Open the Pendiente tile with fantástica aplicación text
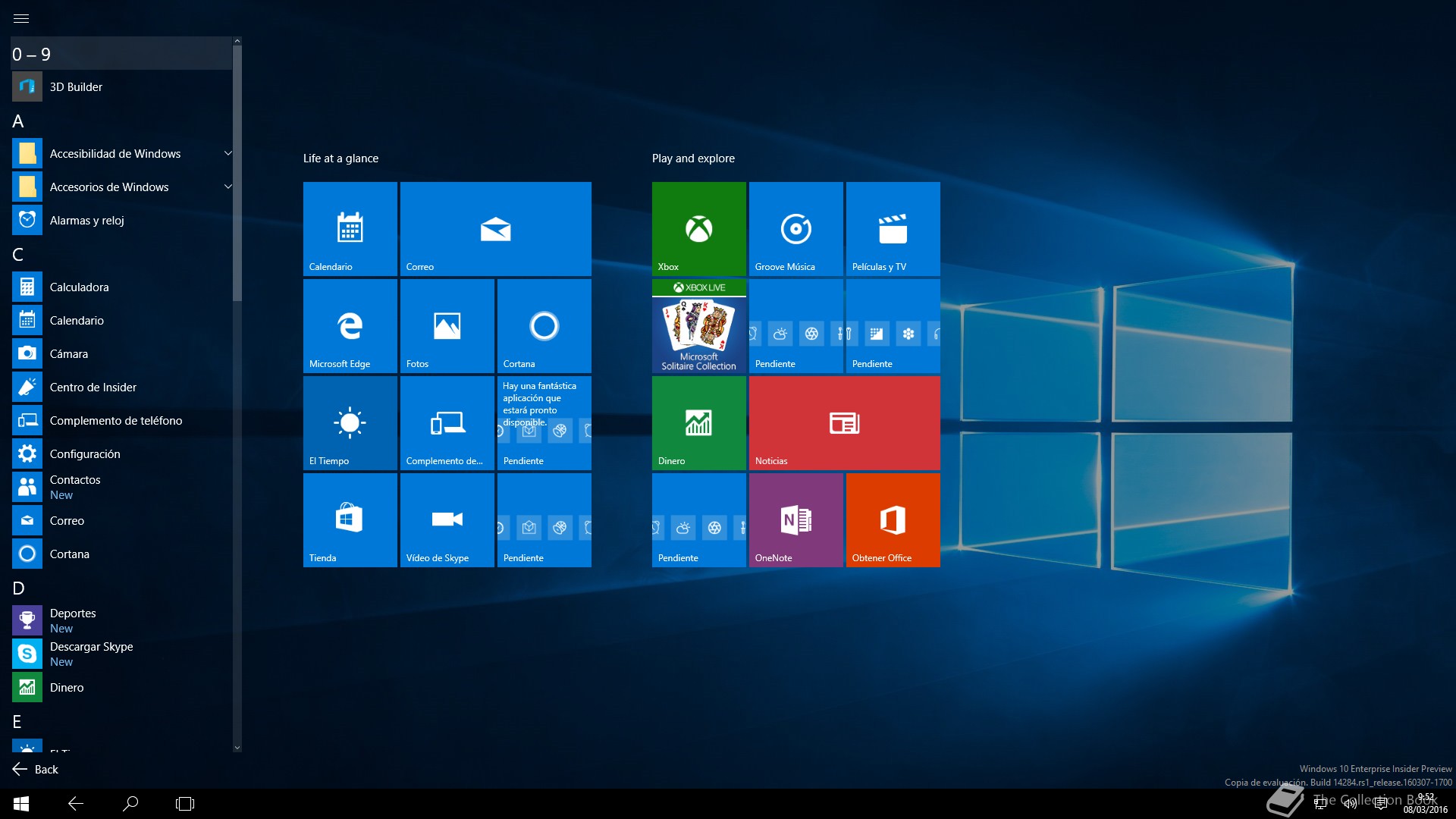This screenshot has width=1456, height=819. coord(544,423)
